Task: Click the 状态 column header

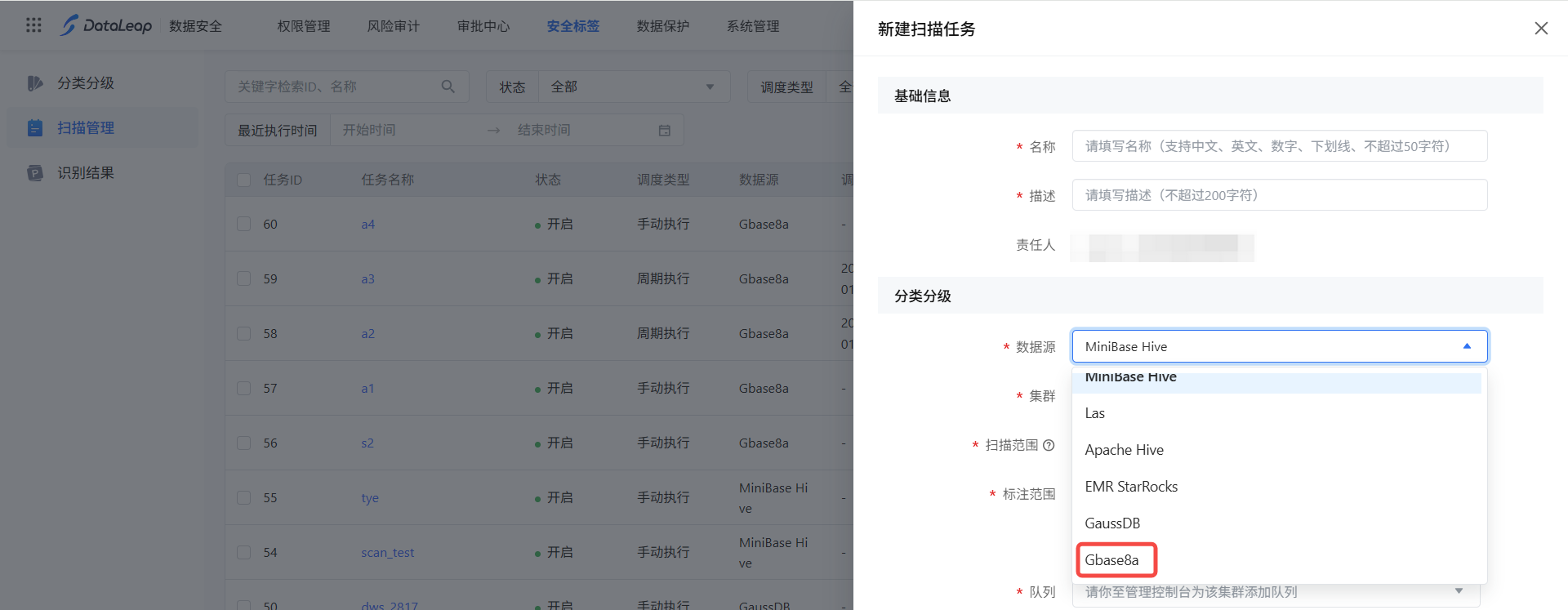Action: tap(548, 180)
